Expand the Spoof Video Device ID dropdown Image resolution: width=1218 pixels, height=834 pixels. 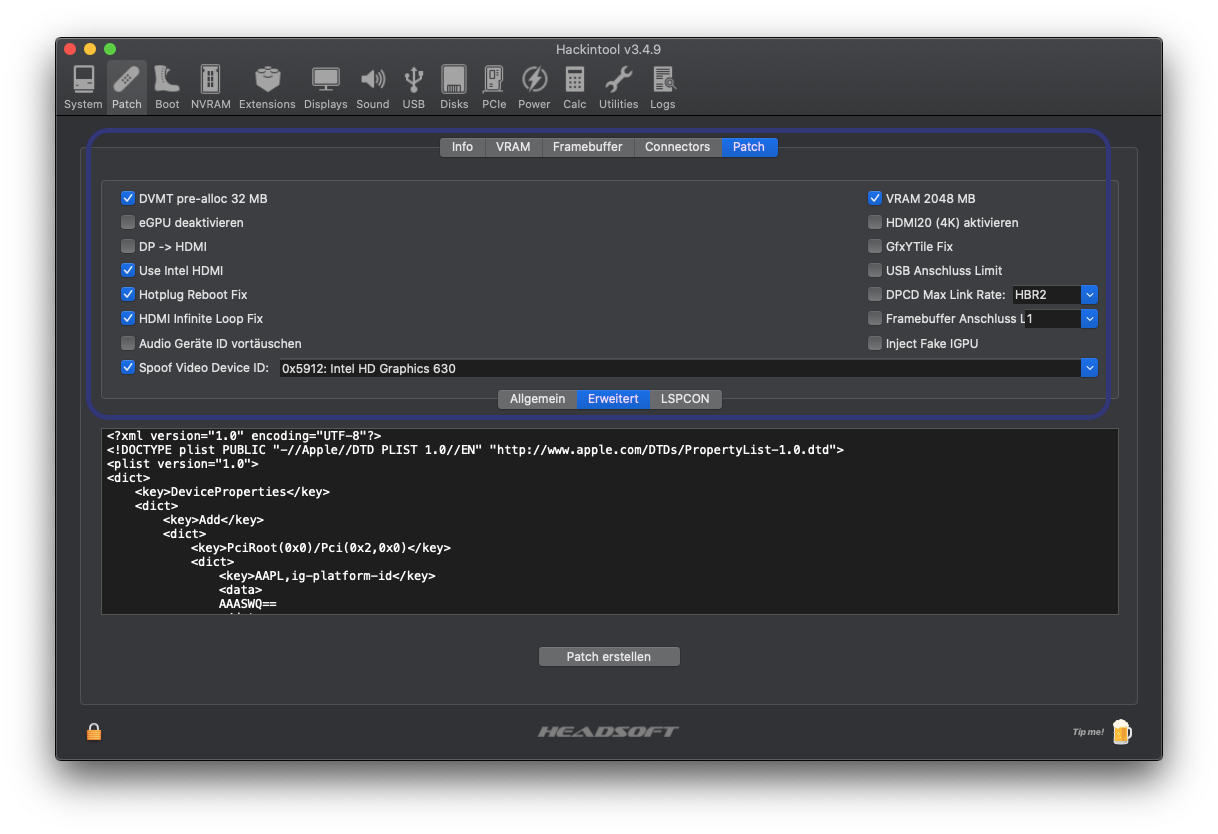(1089, 368)
